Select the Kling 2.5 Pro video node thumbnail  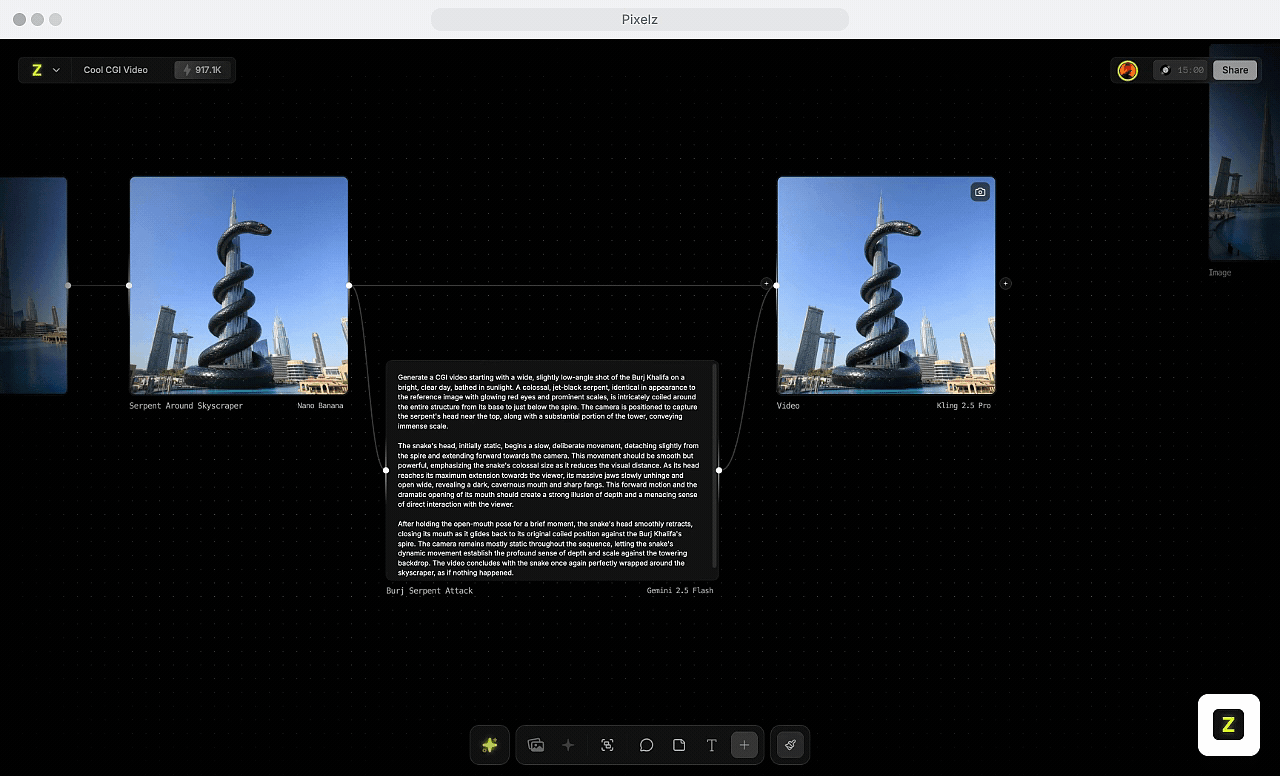pyautogui.click(x=886, y=285)
